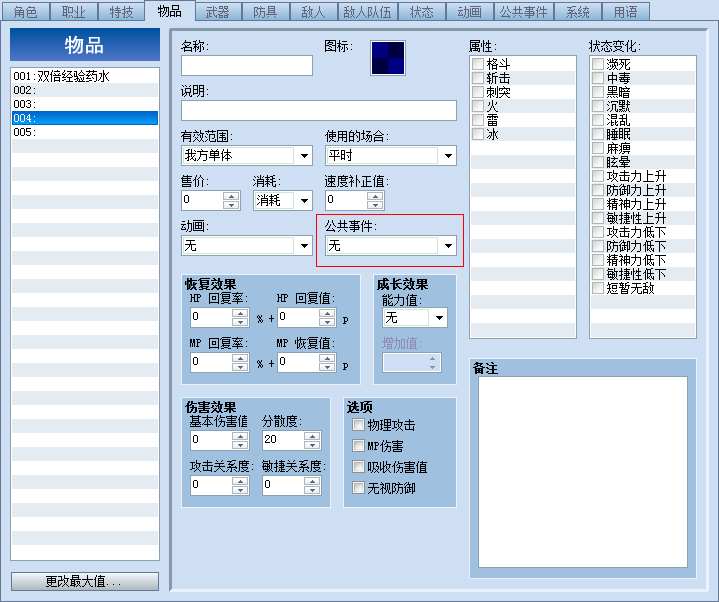Click the 名称 input field
Screen dimensions: 719x602
(247, 66)
